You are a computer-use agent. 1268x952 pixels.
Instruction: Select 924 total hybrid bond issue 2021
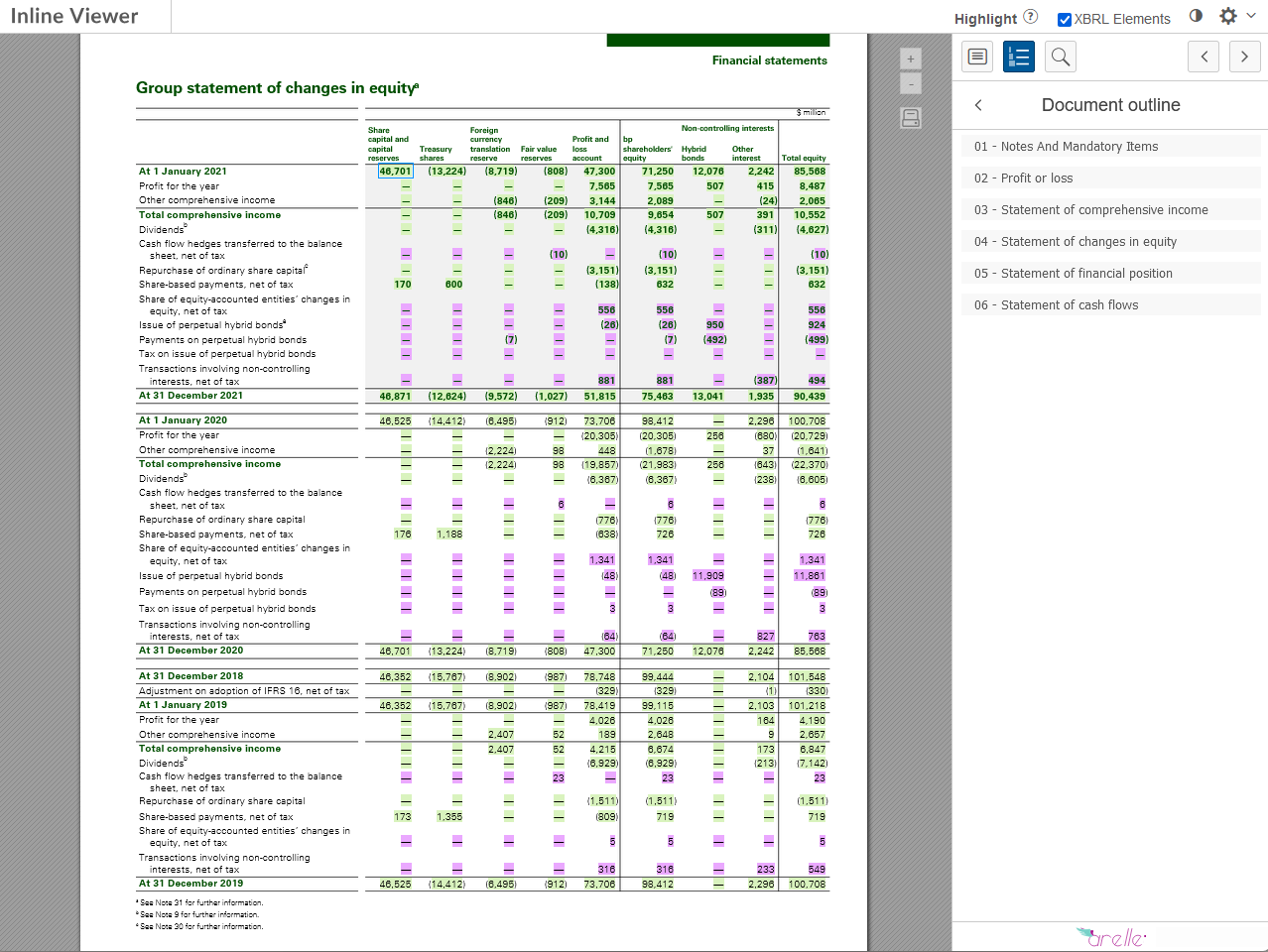pyautogui.click(x=817, y=325)
